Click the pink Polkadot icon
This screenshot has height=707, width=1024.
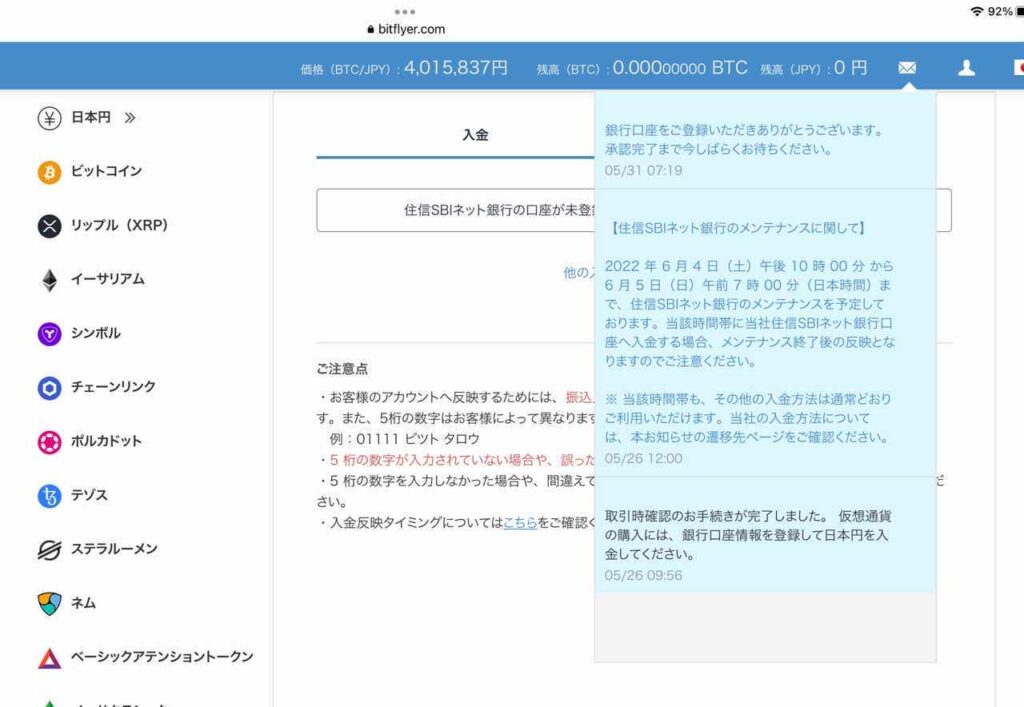coord(49,442)
